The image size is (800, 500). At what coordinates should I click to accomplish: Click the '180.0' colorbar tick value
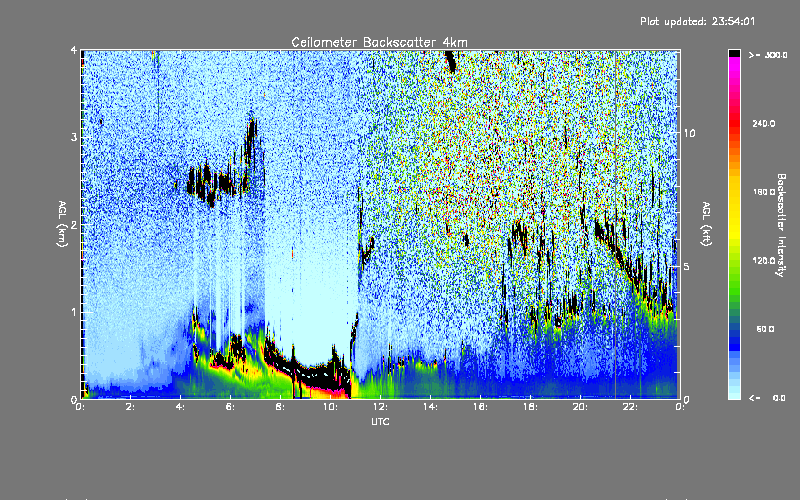coord(764,192)
